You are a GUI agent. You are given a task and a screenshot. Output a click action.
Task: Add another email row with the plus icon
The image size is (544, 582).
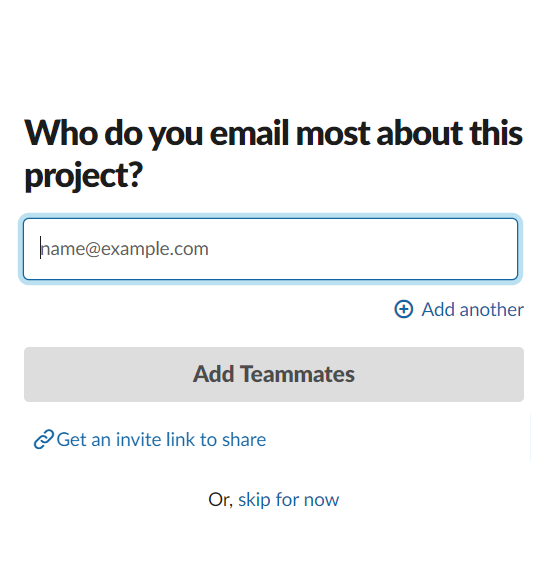[x=403, y=309]
